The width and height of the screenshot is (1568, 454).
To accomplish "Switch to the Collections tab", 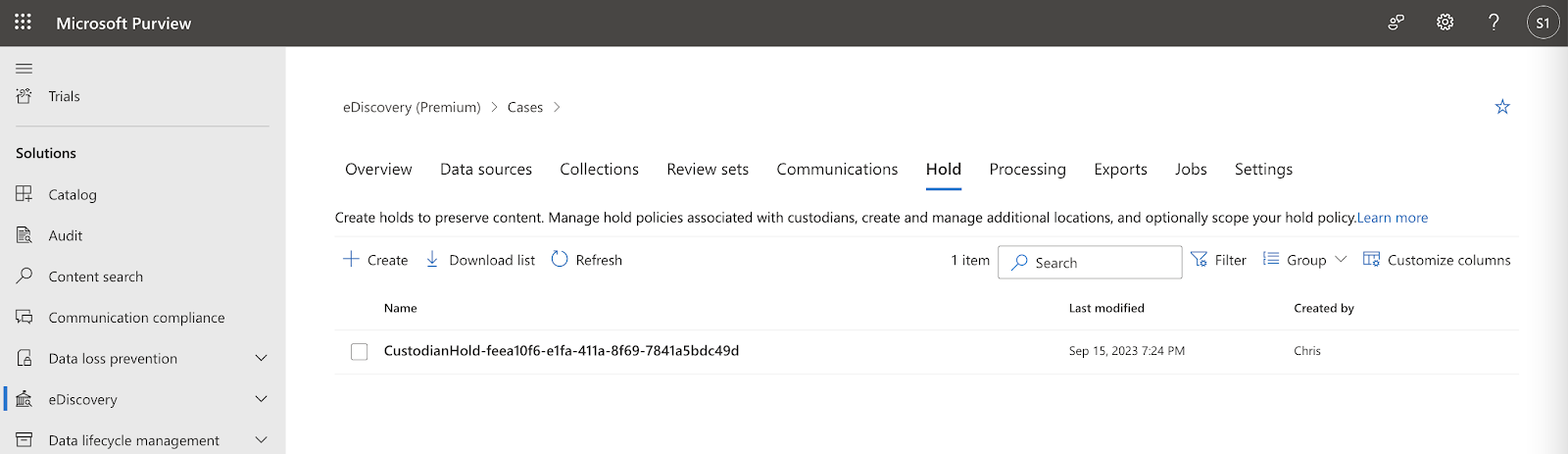I will [x=599, y=170].
